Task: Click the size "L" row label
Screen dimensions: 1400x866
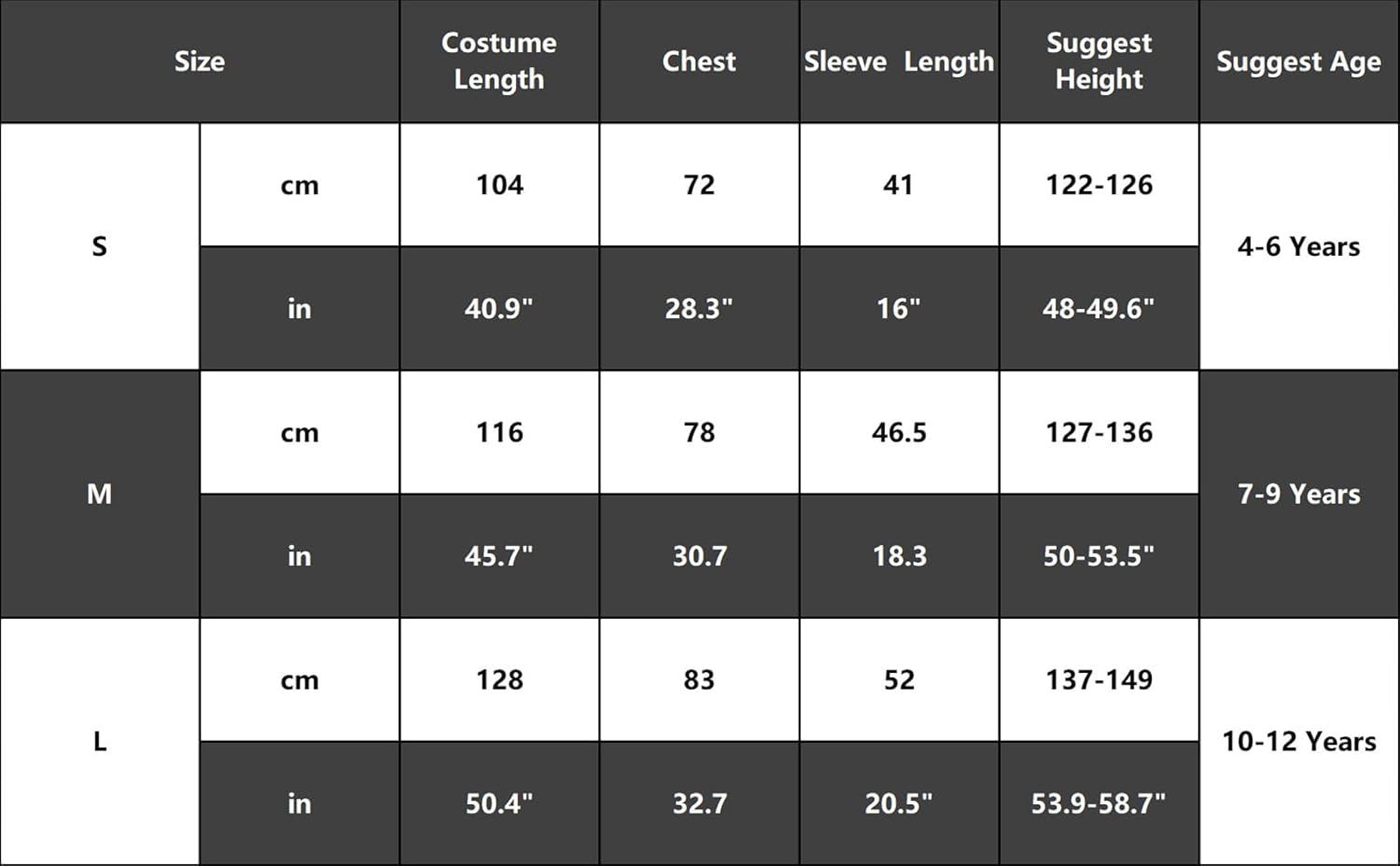Action: (100, 741)
